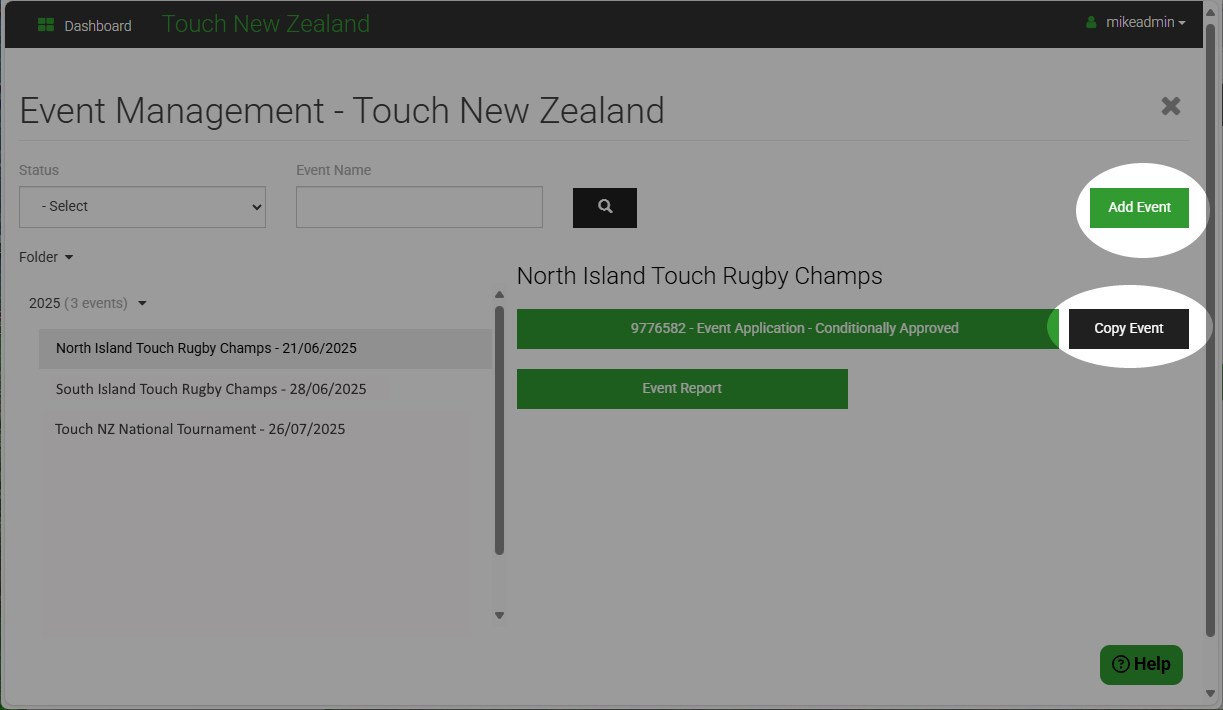Open the Event Report

point(682,389)
